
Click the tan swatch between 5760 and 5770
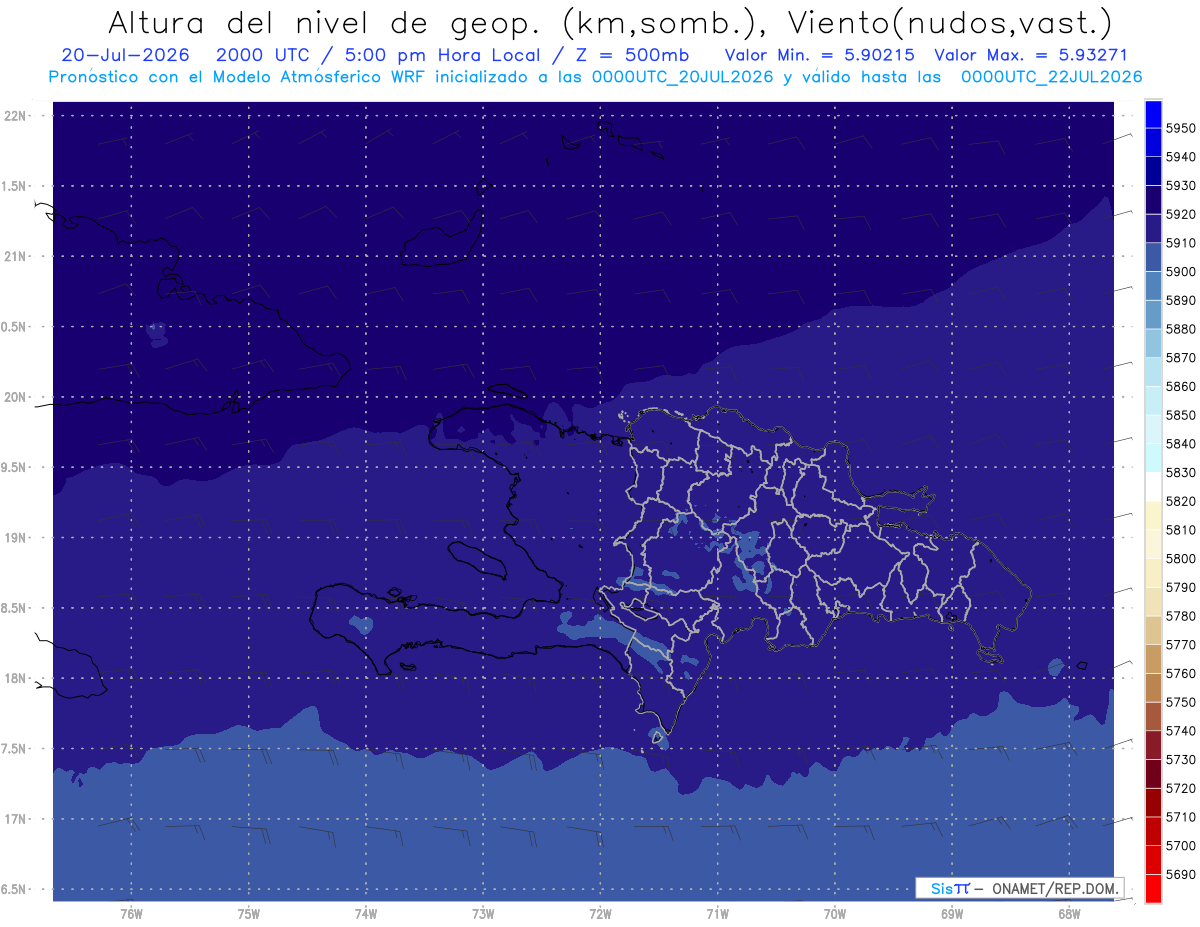[1152, 659]
